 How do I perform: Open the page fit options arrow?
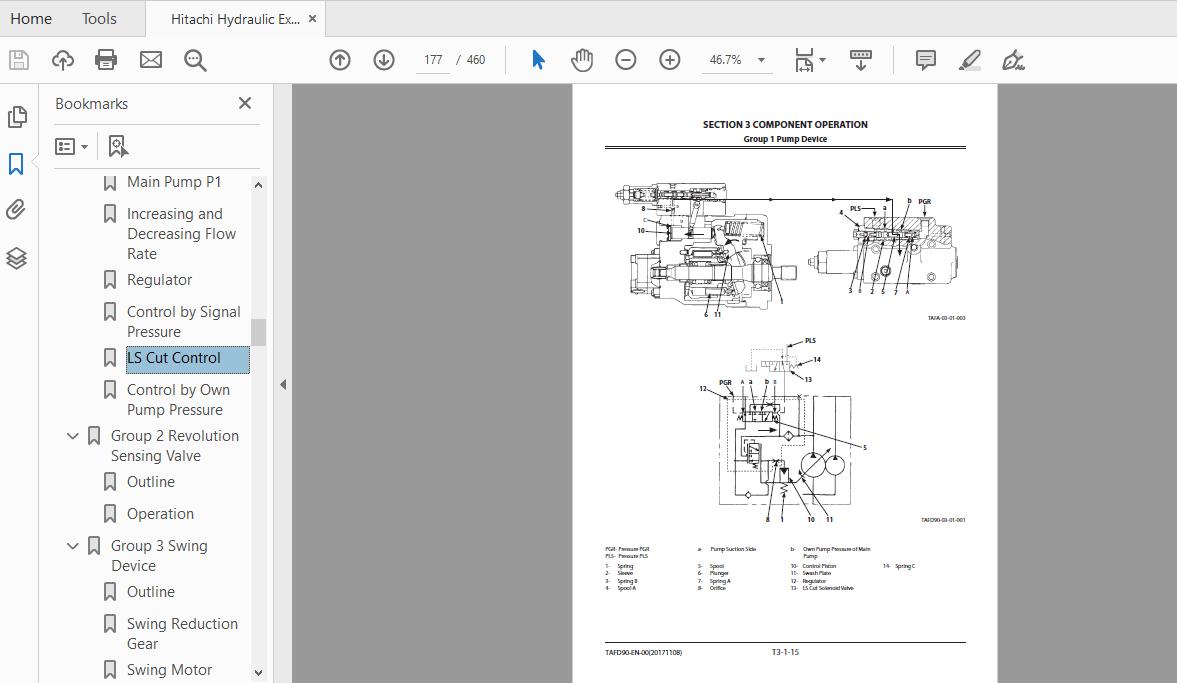pos(823,60)
